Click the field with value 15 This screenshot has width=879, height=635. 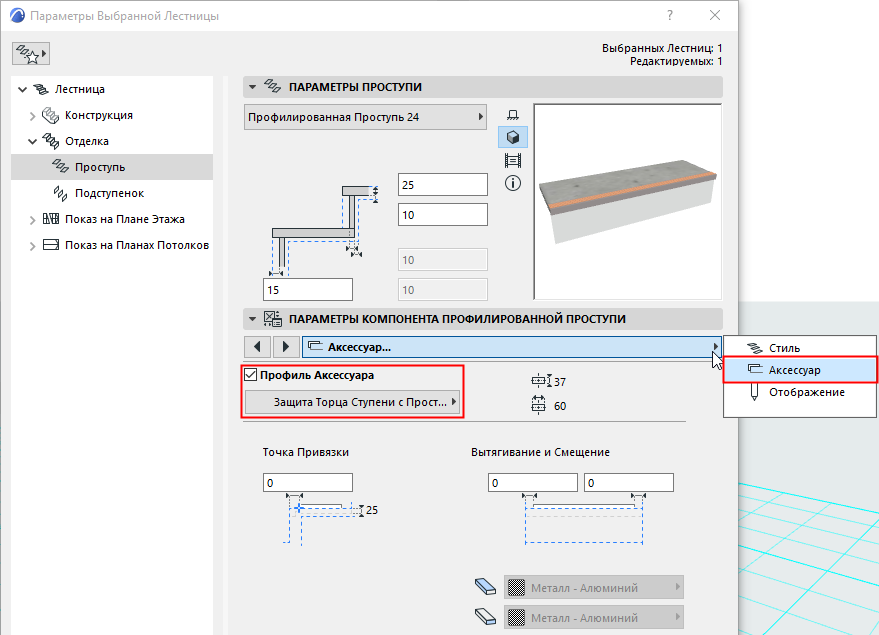308,290
